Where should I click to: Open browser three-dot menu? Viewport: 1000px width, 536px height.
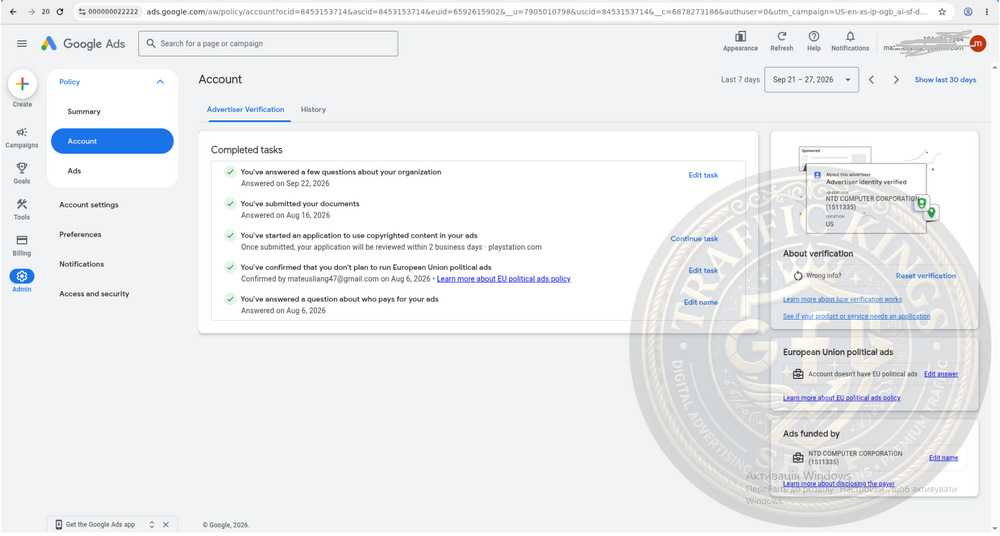click(987, 11)
